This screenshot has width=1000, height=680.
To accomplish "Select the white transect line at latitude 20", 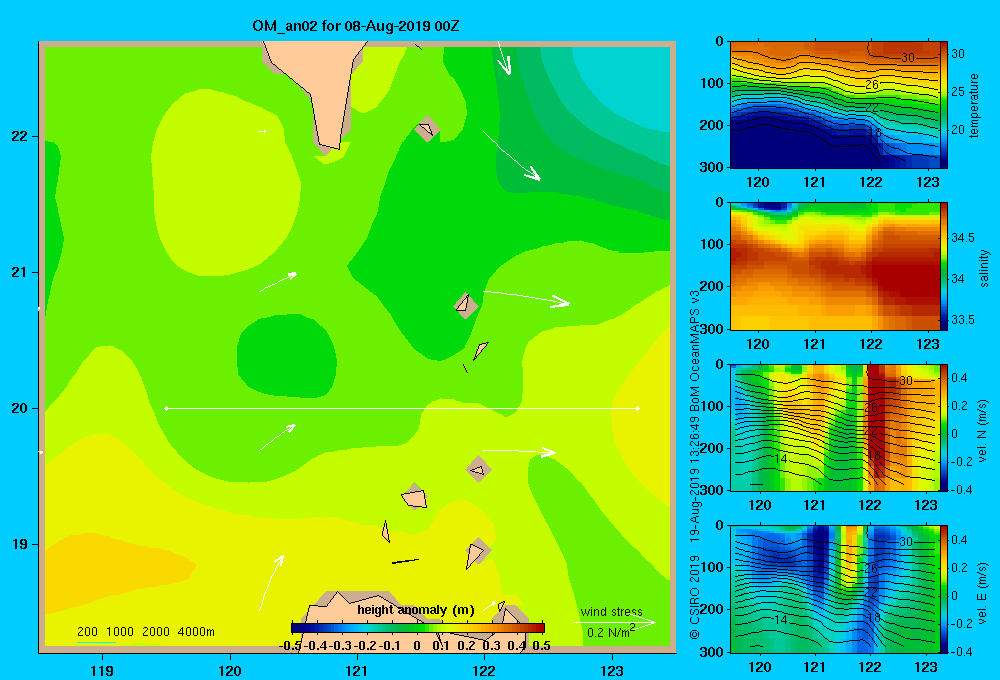I will point(402,408).
